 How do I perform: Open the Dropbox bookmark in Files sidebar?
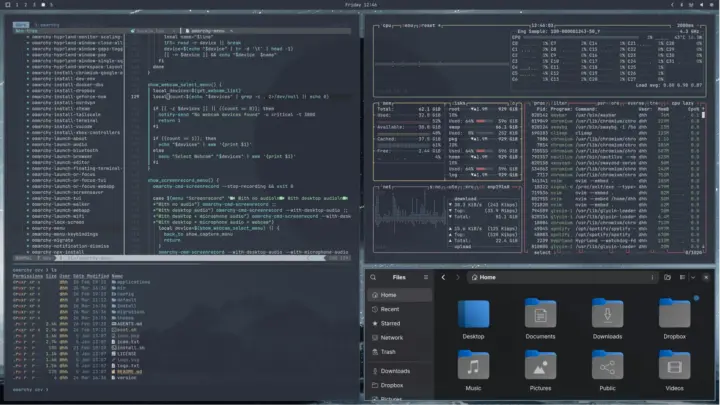pos(399,385)
